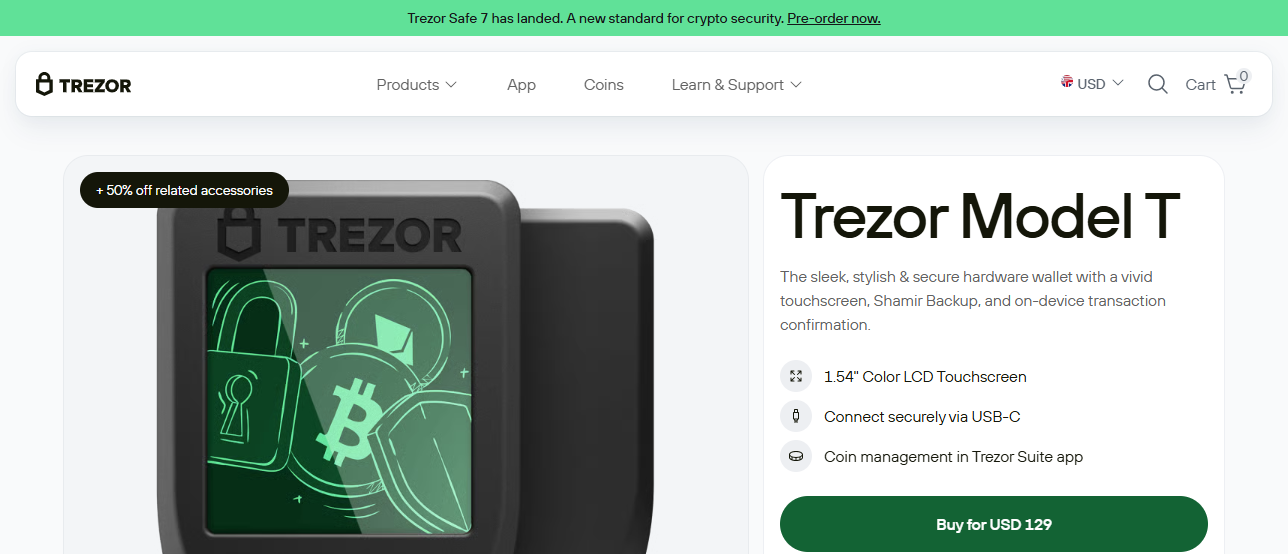Click the Buy for USD 129 button
This screenshot has width=1288, height=554.
tap(994, 524)
